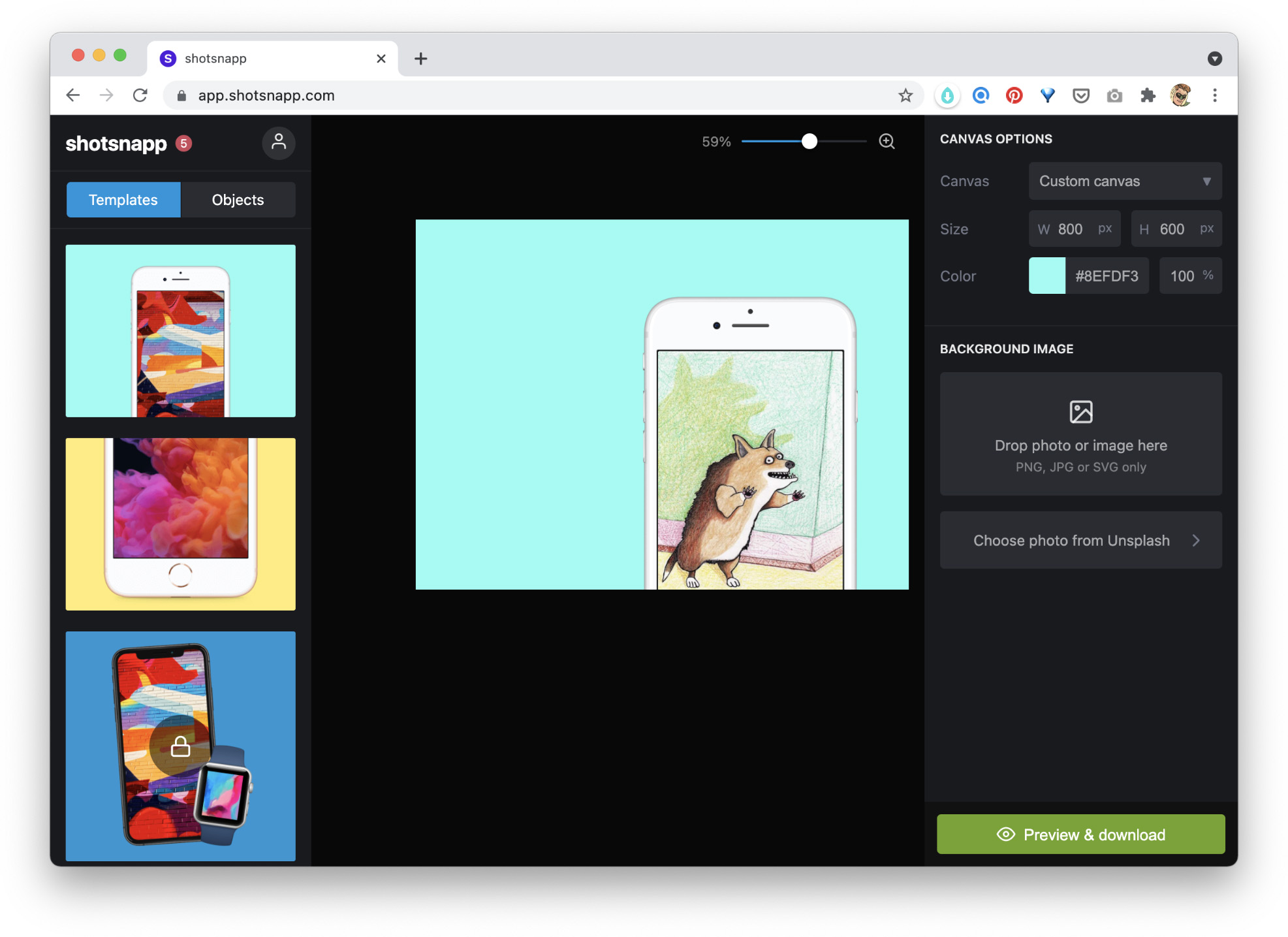The image size is (1288, 937).
Task: Open the Custom canvas dropdown
Action: tap(1125, 181)
